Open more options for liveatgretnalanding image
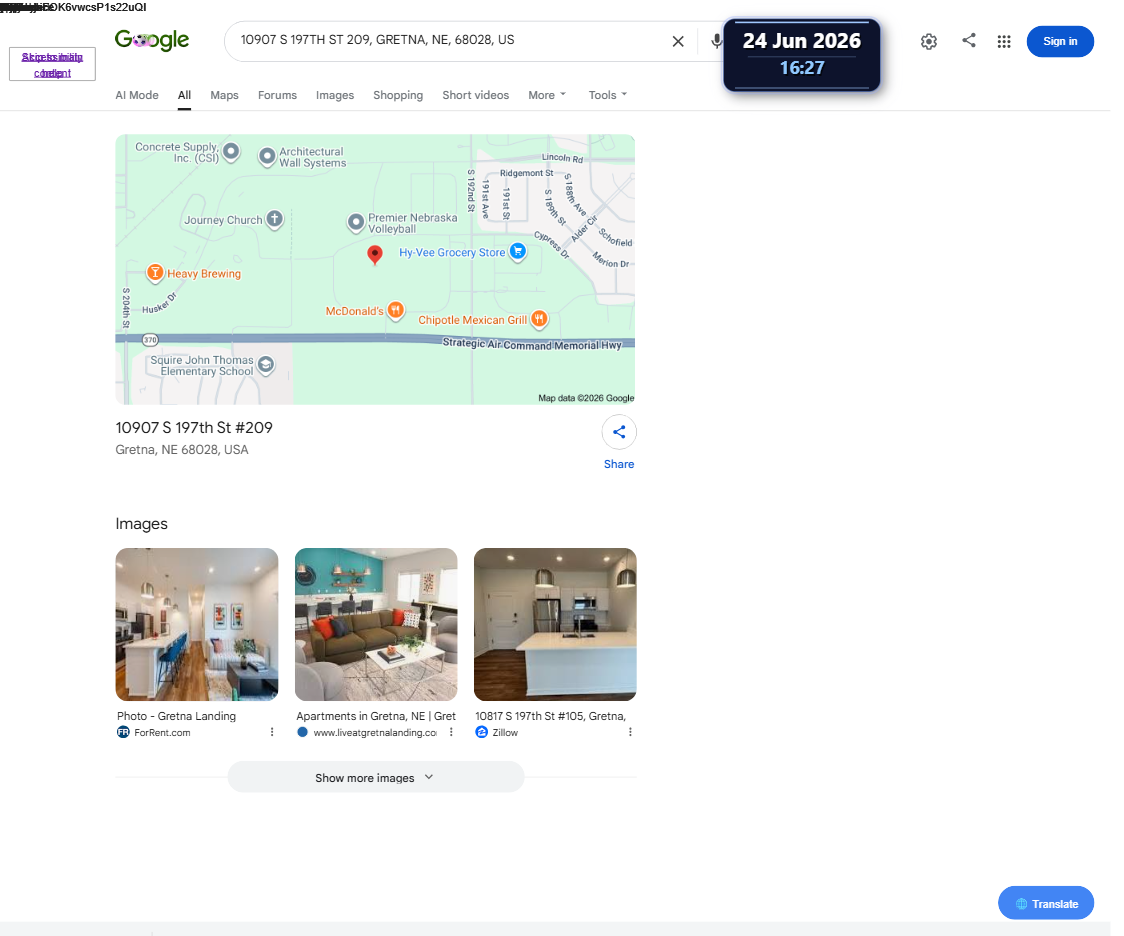1124x936 pixels. click(x=451, y=732)
